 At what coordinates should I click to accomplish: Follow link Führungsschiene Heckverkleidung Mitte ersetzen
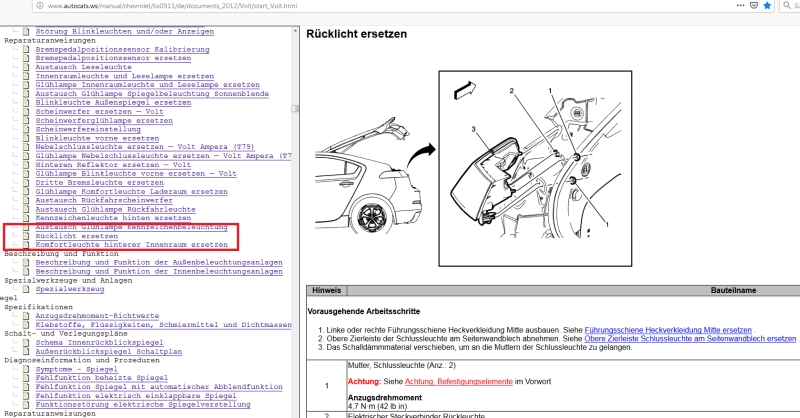(667, 329)
